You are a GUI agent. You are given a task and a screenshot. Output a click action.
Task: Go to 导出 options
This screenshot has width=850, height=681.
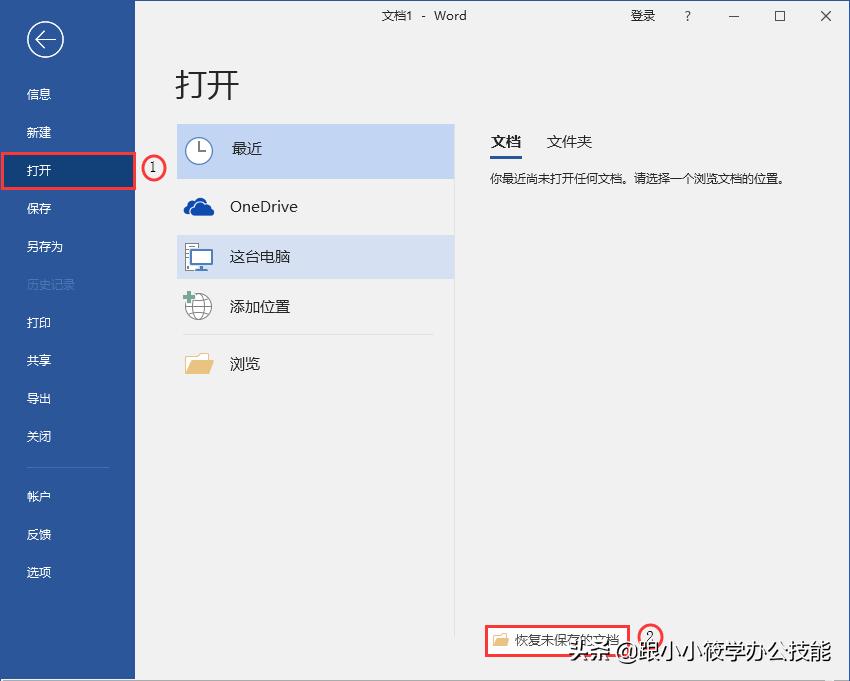click(x=38, y=398)
